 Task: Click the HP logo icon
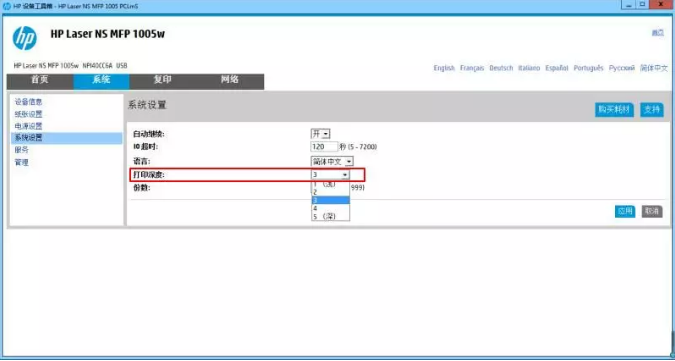click(x=25, y=38)
